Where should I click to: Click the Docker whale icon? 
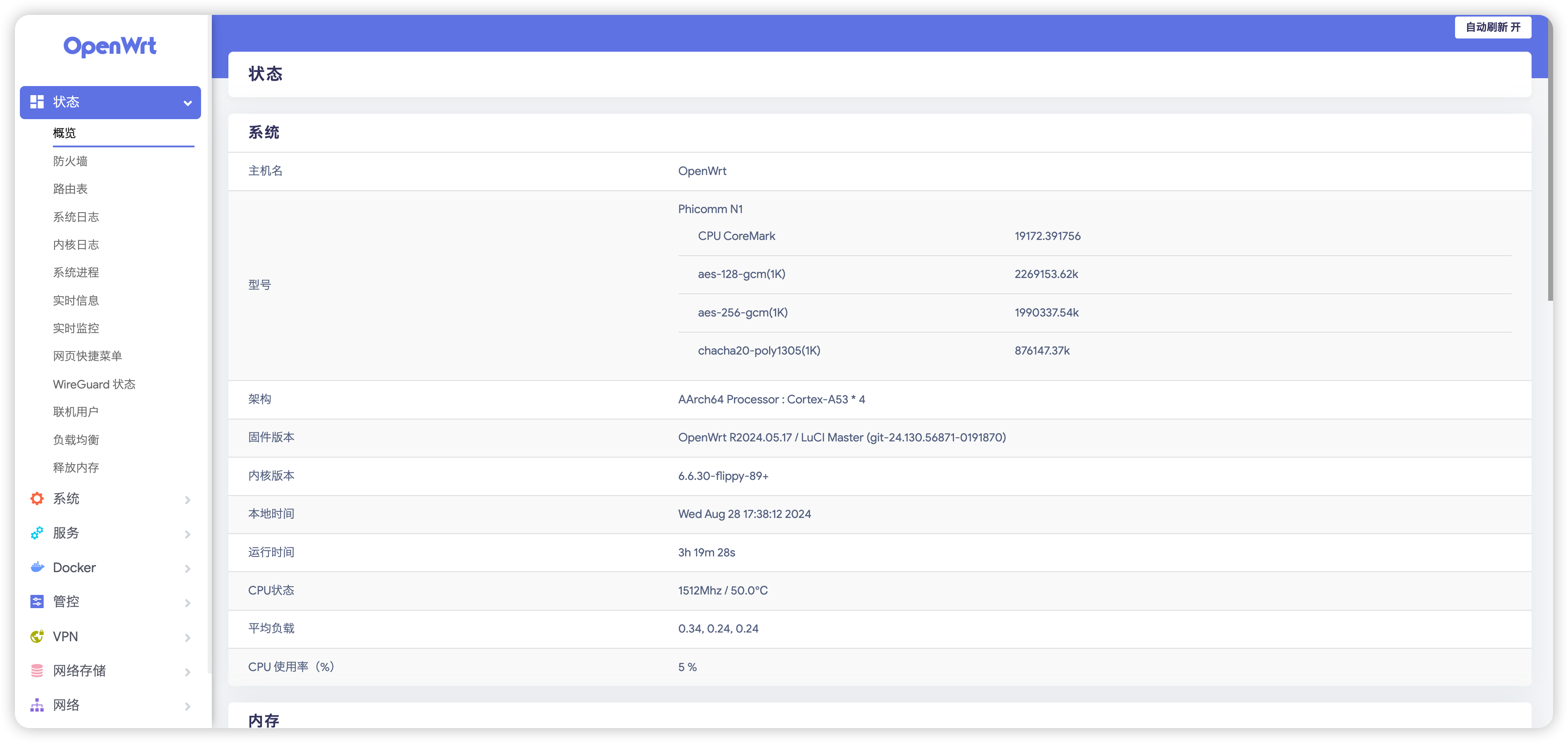click(37, 567)
